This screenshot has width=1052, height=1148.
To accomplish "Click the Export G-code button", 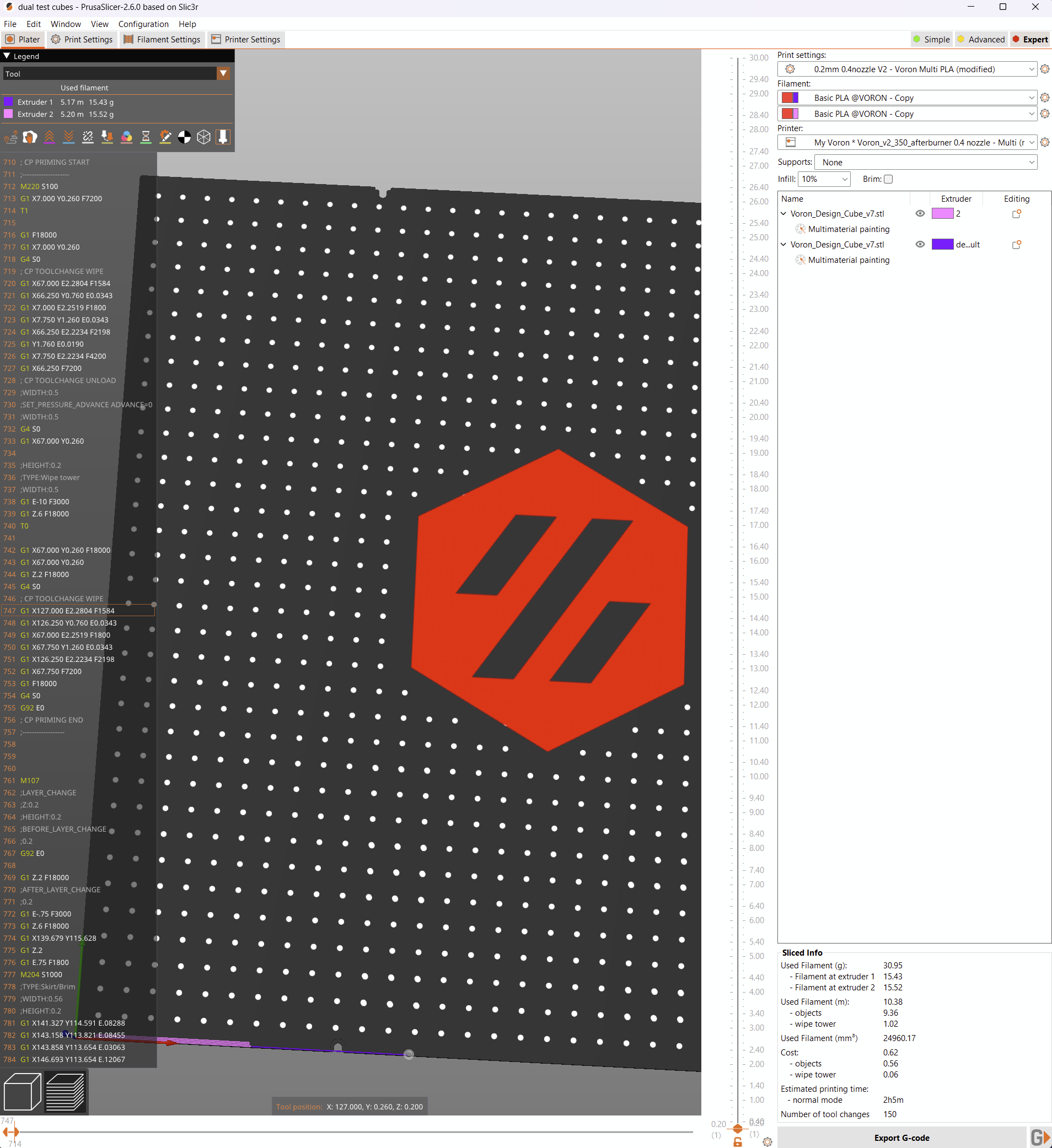I will tap(901, 1137).
